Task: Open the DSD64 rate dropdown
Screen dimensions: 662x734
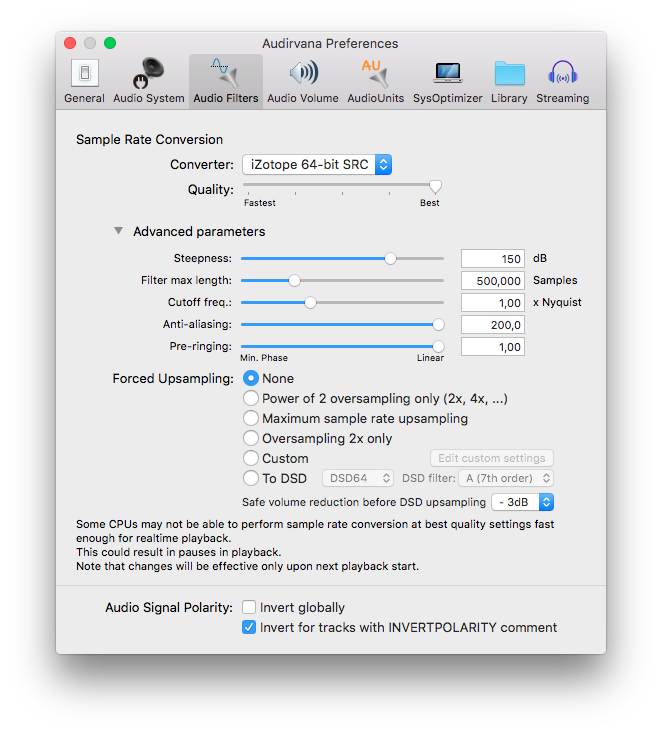Action: 358,478
